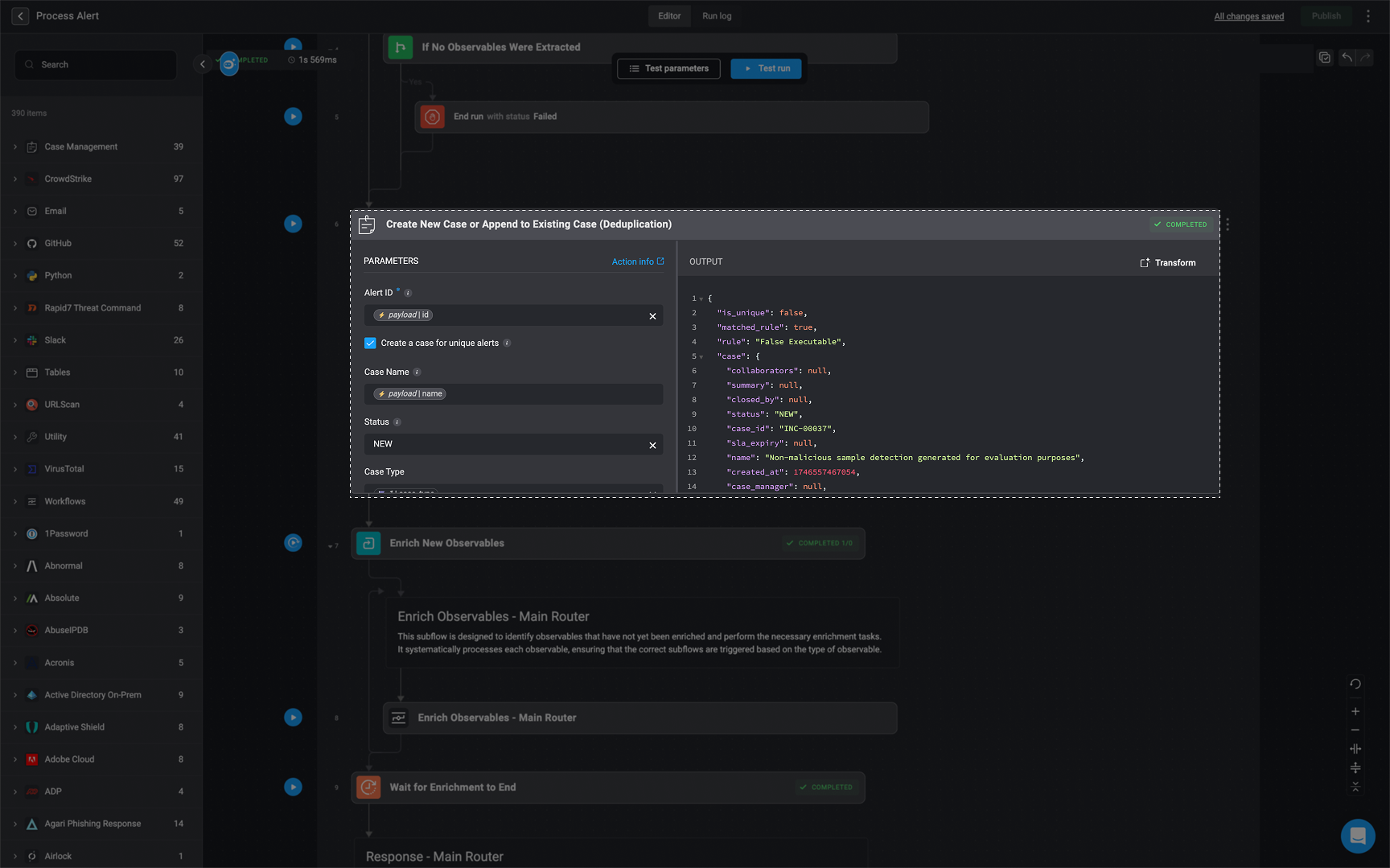Viewport: 1390px width, 868px height.
Task: Open the Action info link
Action: (638, 261)
